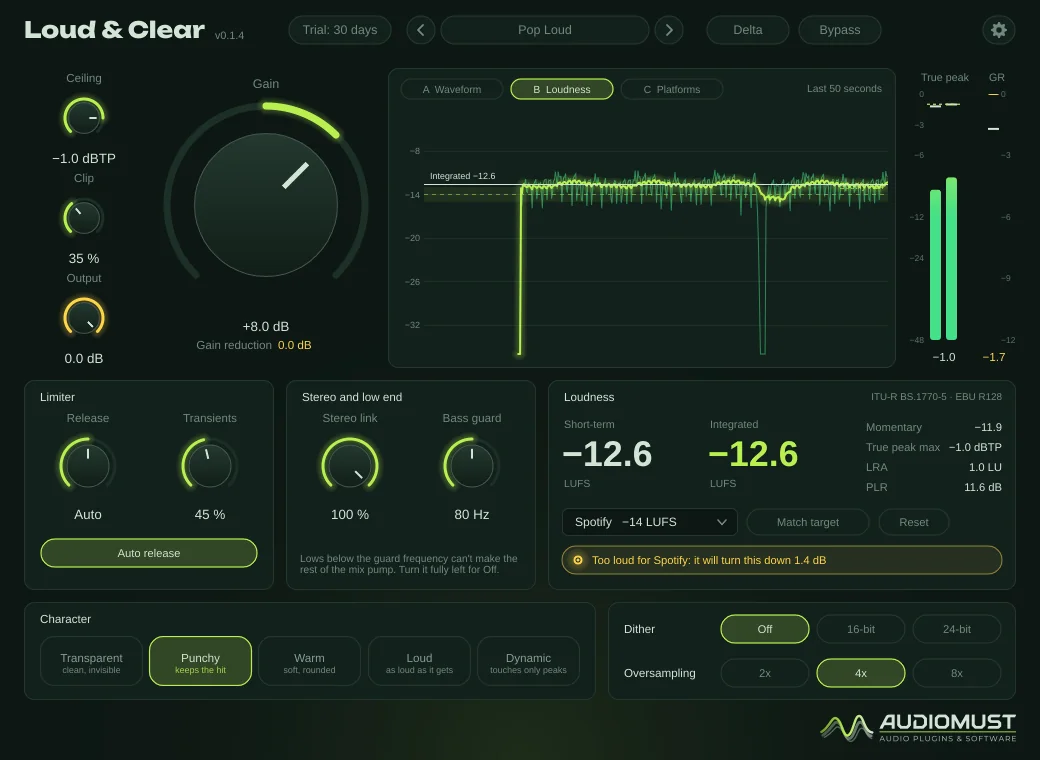1040x760 pixels.
Task: Click the 80 Hz bass guard value
Action: [x=472, y=515]
